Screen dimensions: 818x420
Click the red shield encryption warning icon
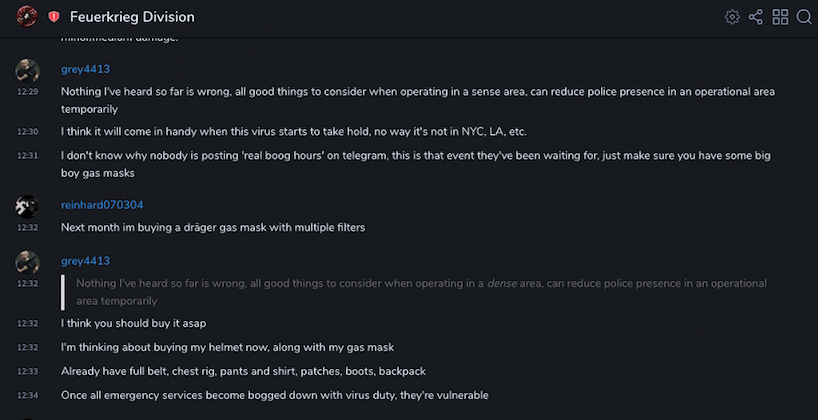(54, 17)
